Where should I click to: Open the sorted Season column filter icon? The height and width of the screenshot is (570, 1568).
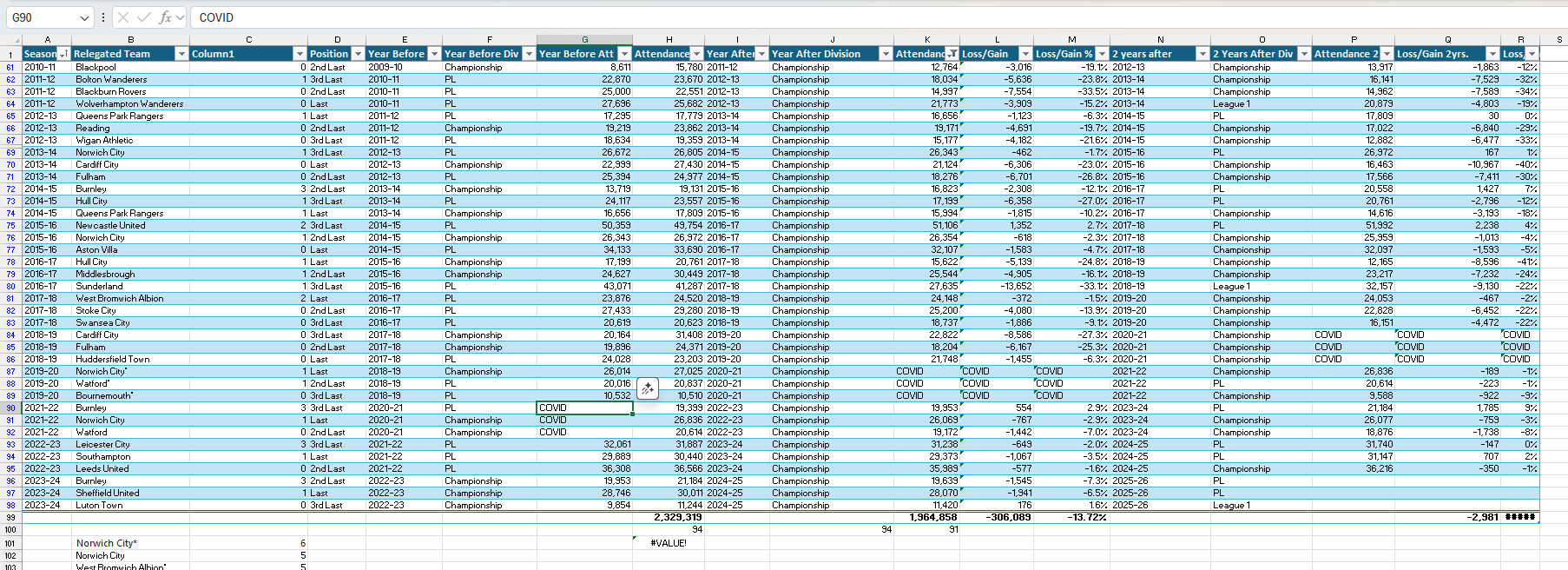coord(63,54)
